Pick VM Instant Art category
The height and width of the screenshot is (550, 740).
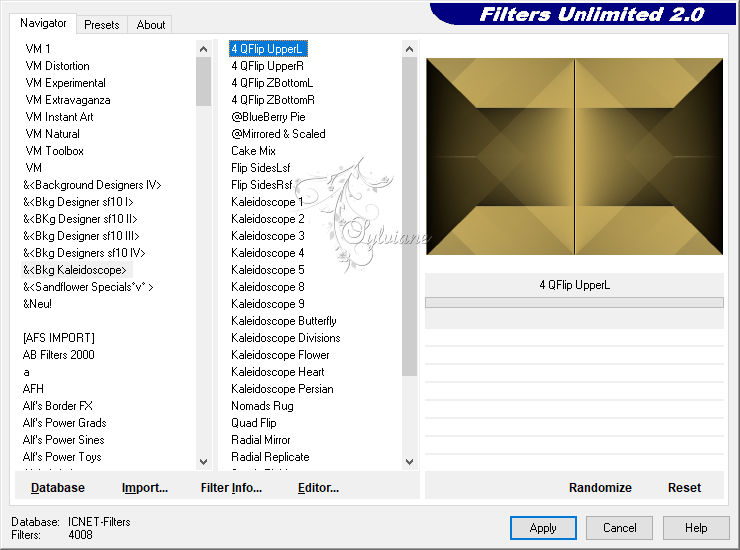click(x=59, y=117)
